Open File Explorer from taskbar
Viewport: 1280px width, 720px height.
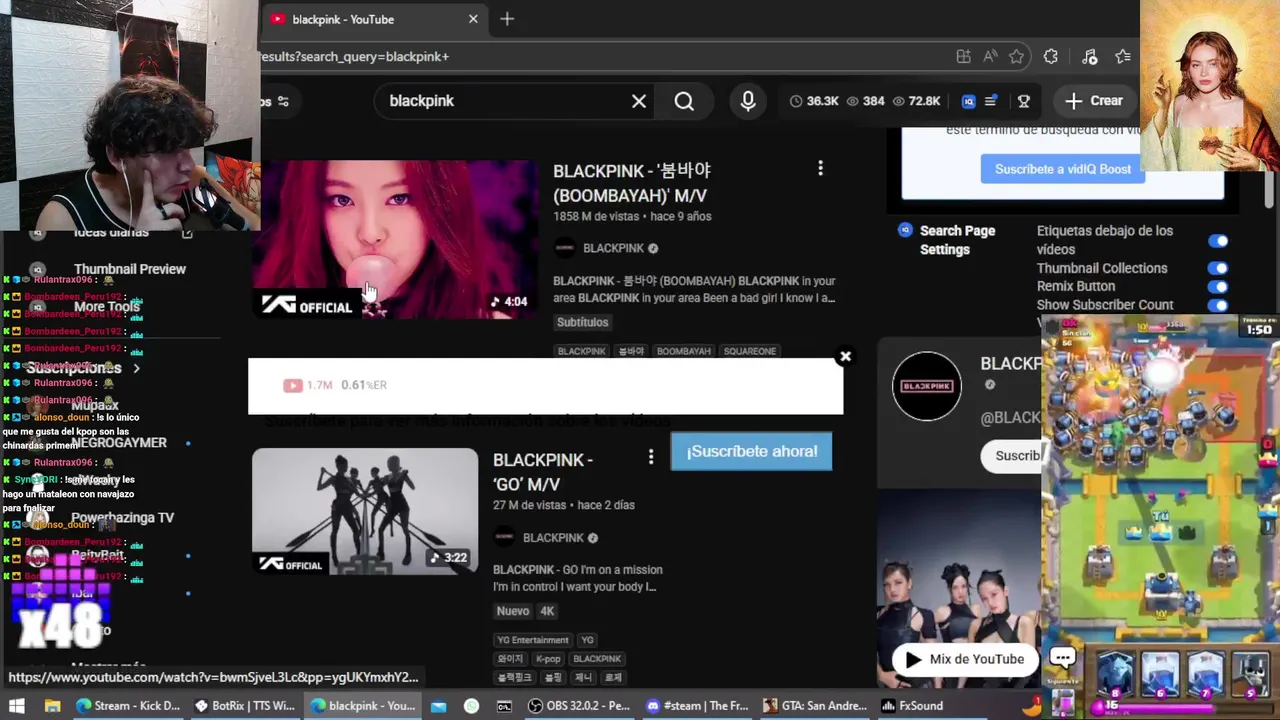(x=53, y=705)
